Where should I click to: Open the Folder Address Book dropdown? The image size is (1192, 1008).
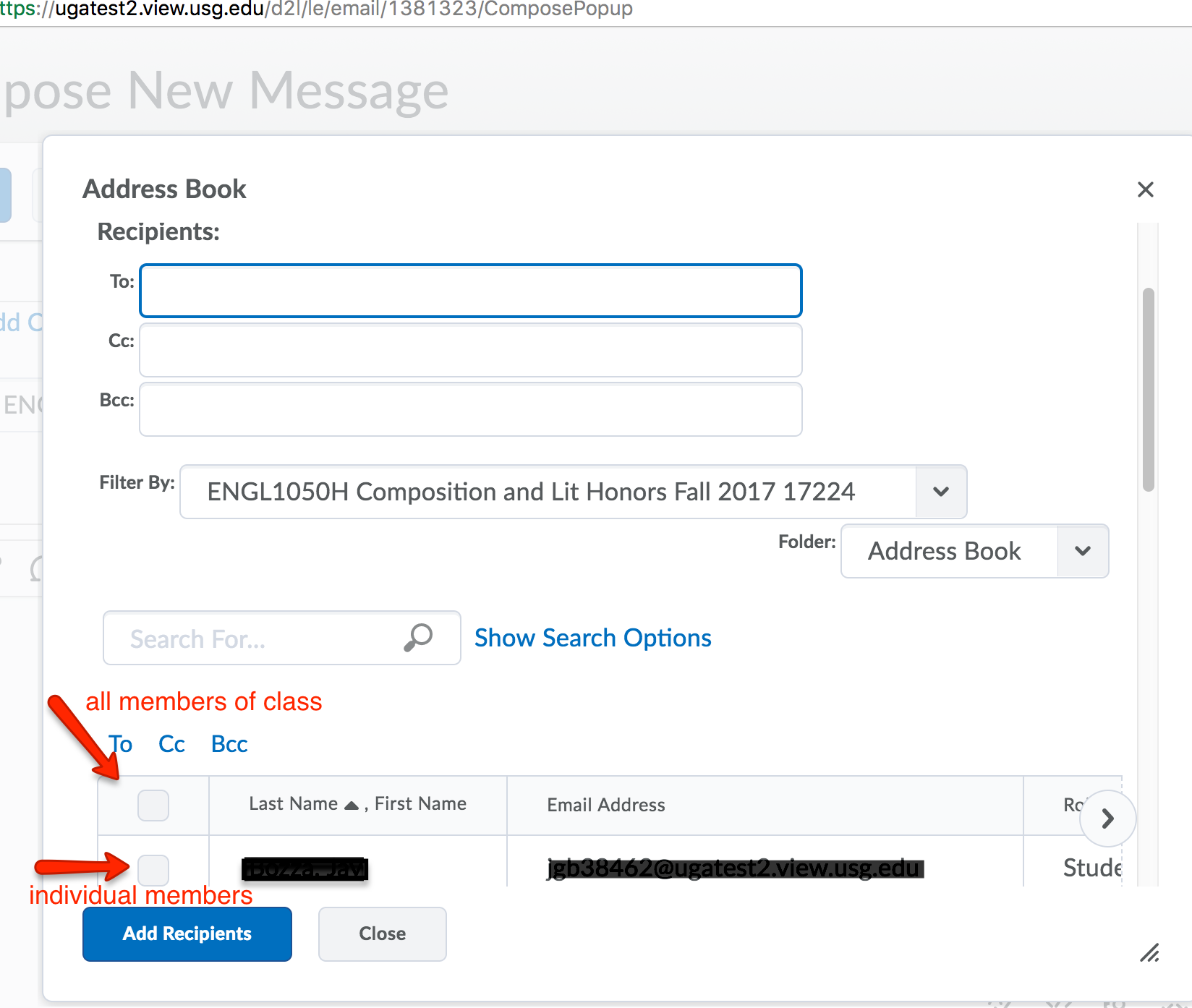1082,551
